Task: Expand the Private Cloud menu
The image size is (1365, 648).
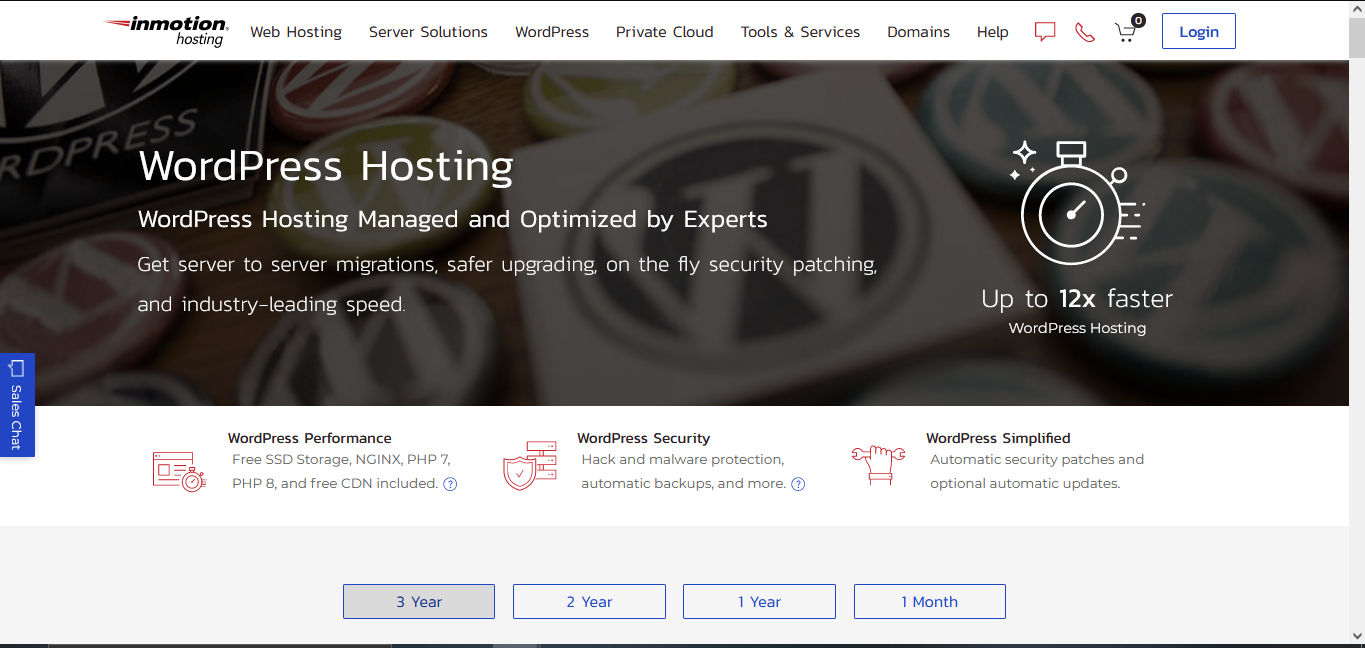Action: coord(664,31)
